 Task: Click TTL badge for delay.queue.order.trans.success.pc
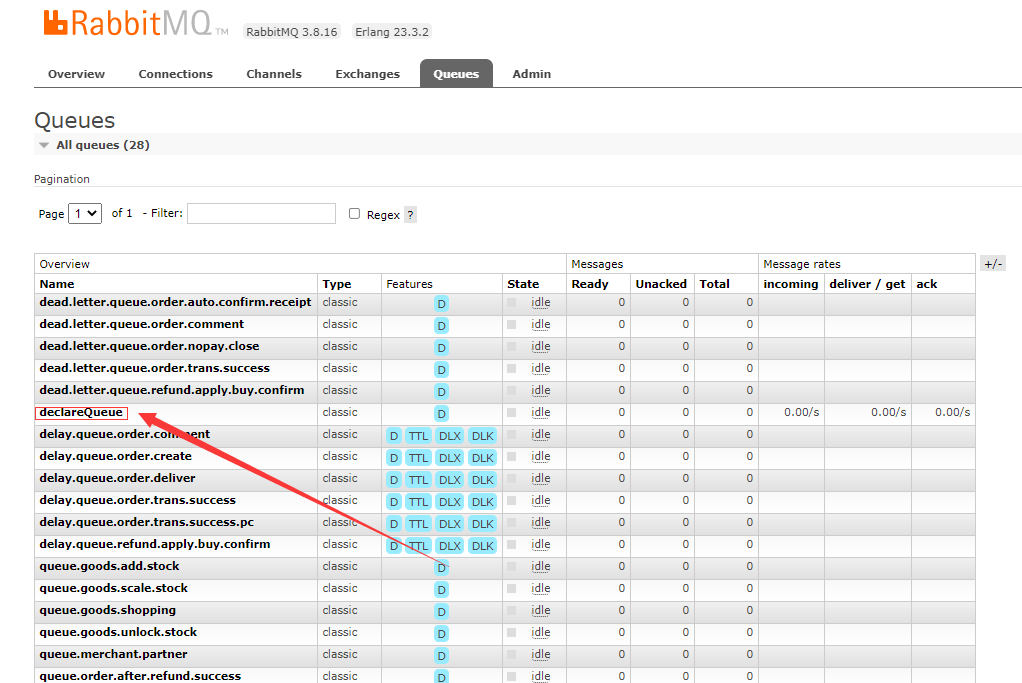point(418,524)
